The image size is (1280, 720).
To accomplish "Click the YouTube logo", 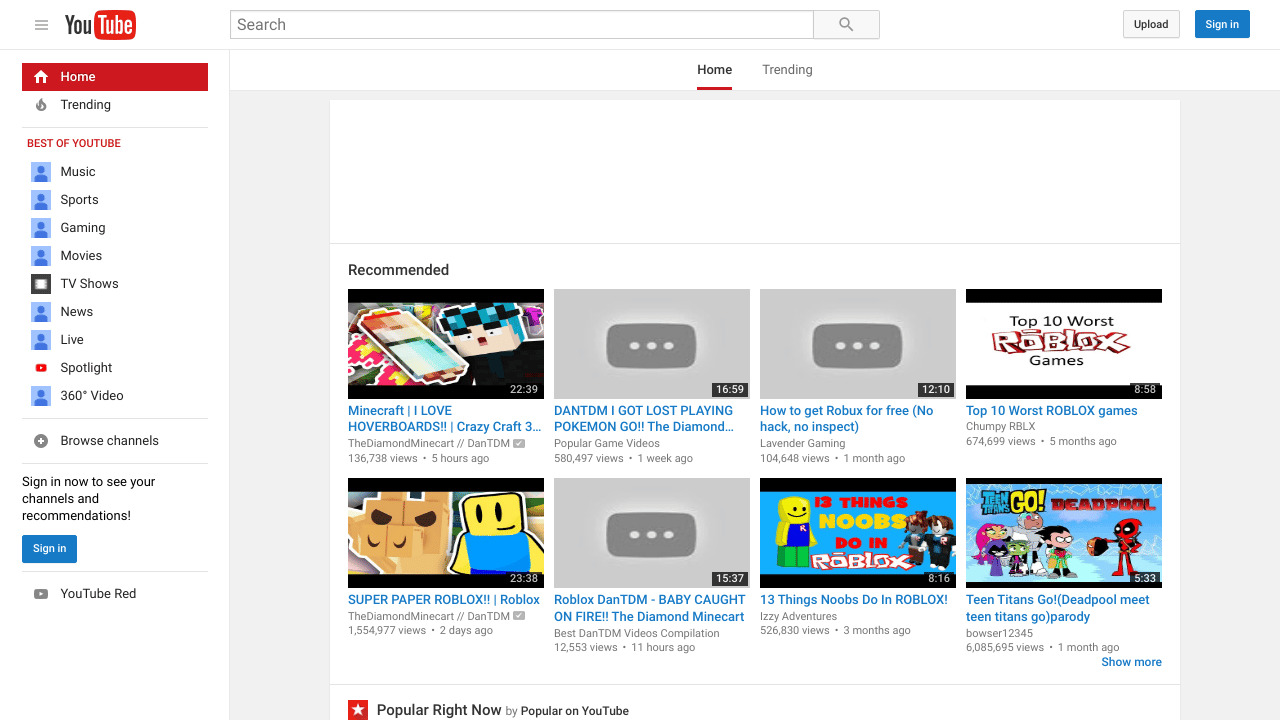I will (100, 25).
